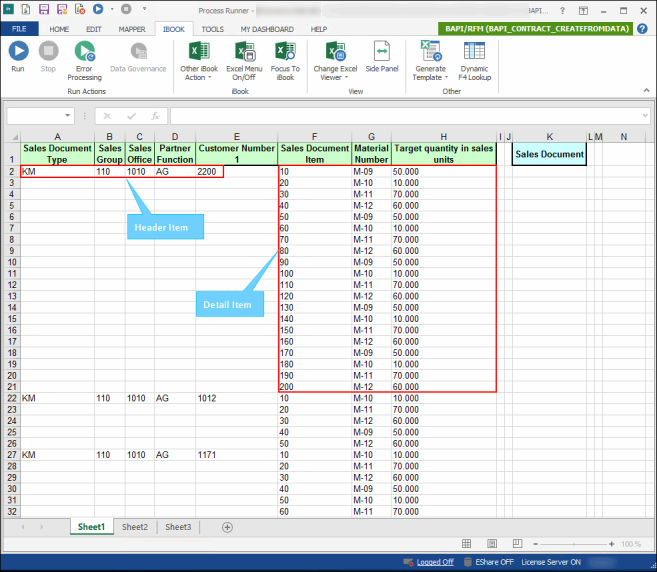Switch to Normal view icon

[x=466, y=544]
